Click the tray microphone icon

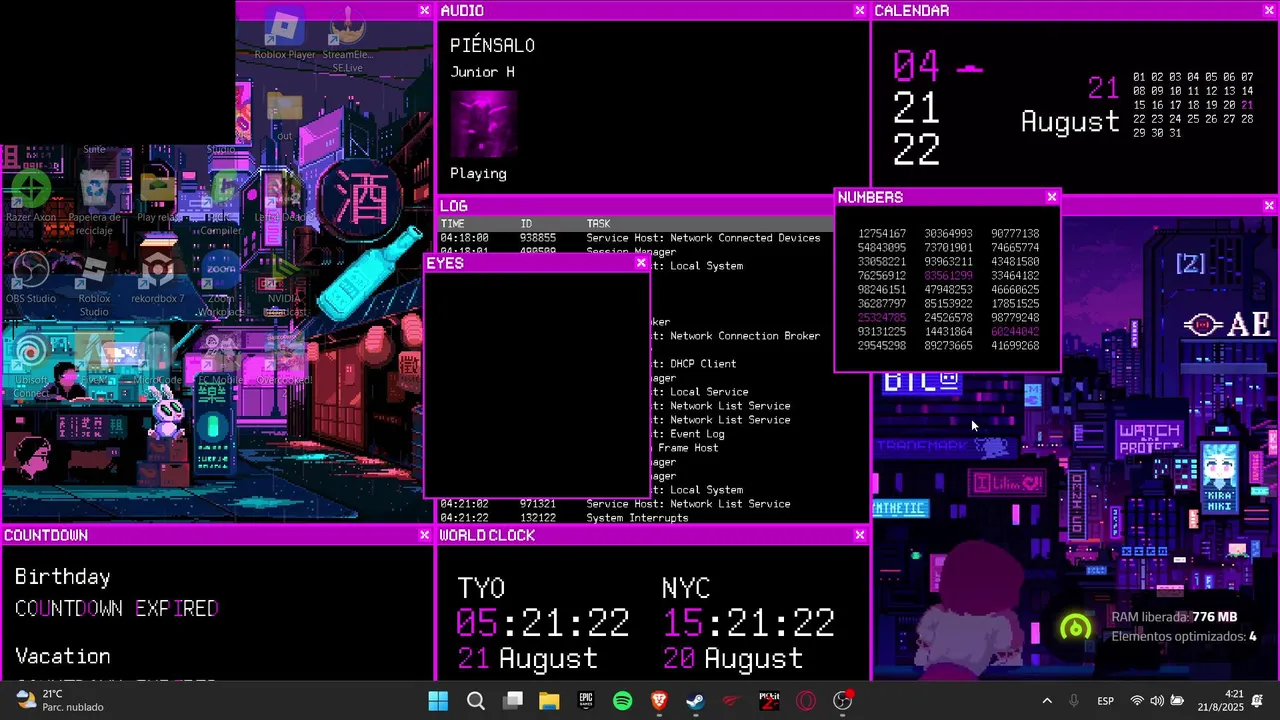1074,701
